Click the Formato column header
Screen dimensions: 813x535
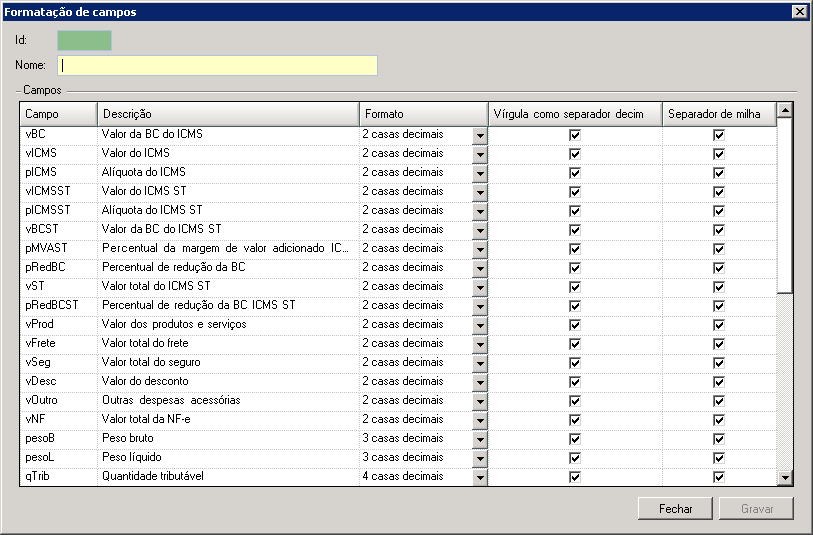point(422,114)
